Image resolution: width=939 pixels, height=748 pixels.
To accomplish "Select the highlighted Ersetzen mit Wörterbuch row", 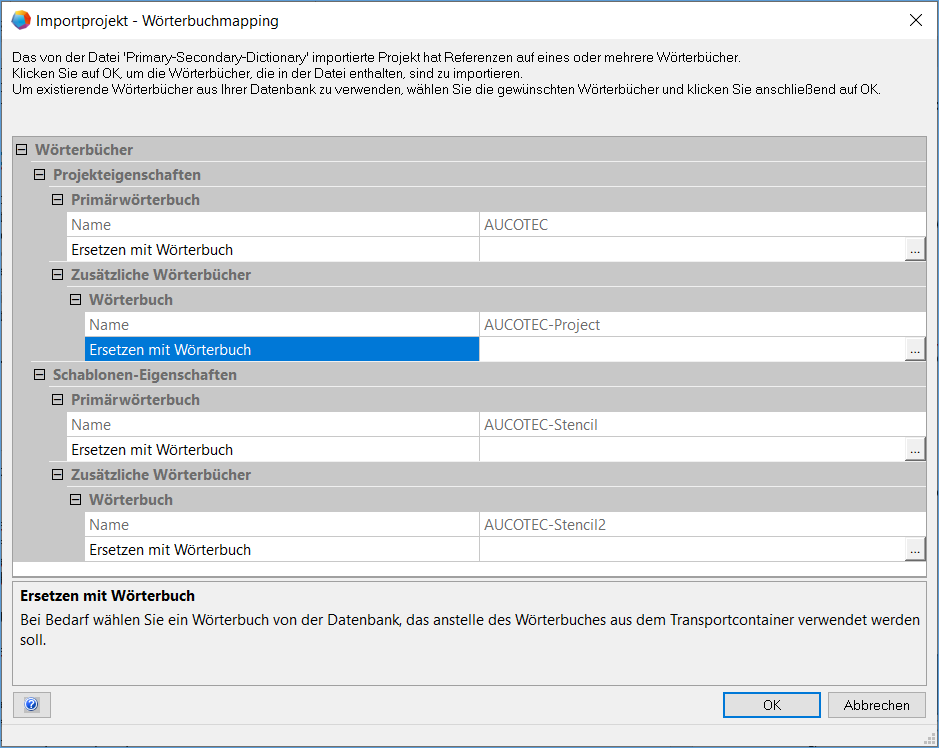I will coord(280,350).
